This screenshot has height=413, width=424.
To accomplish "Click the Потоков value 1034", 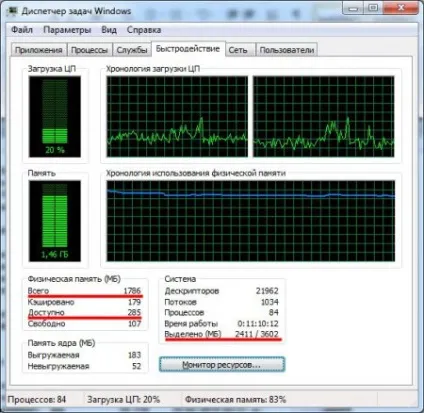I will tap(269, 302).
